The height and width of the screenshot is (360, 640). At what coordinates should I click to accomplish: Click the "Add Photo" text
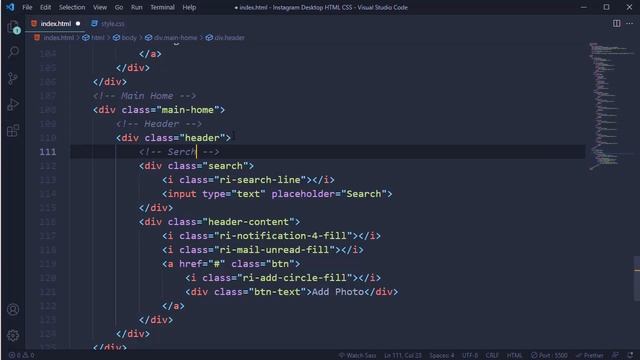(x=338, y=292)
